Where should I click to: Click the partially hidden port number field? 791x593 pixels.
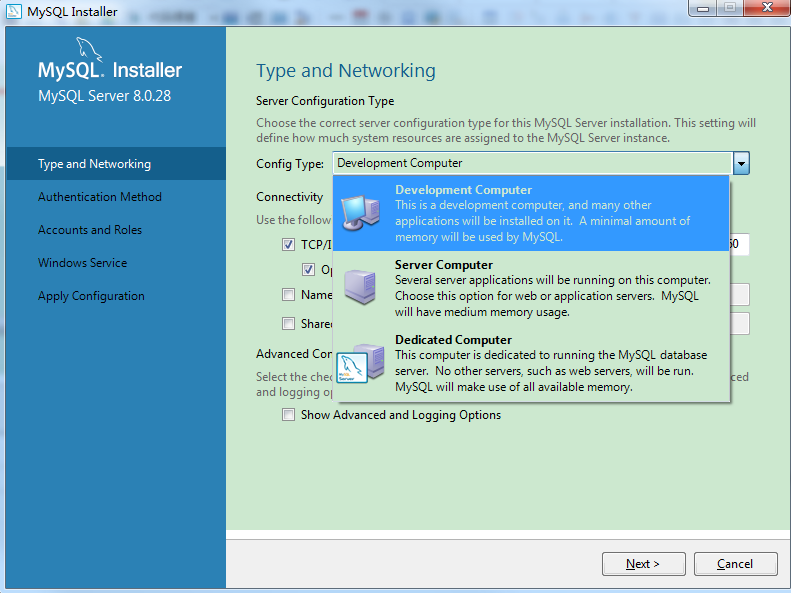[x=739, y=244]
